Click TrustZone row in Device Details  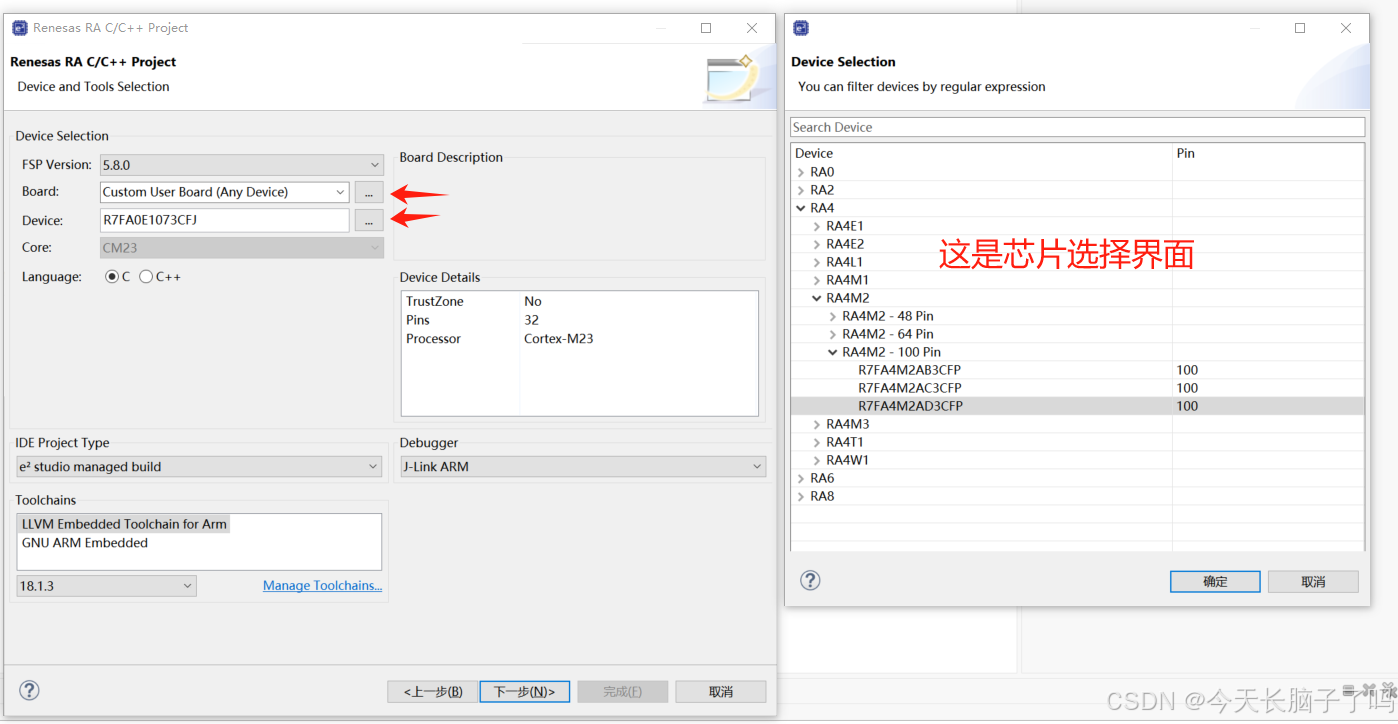[x=579, y=301]
